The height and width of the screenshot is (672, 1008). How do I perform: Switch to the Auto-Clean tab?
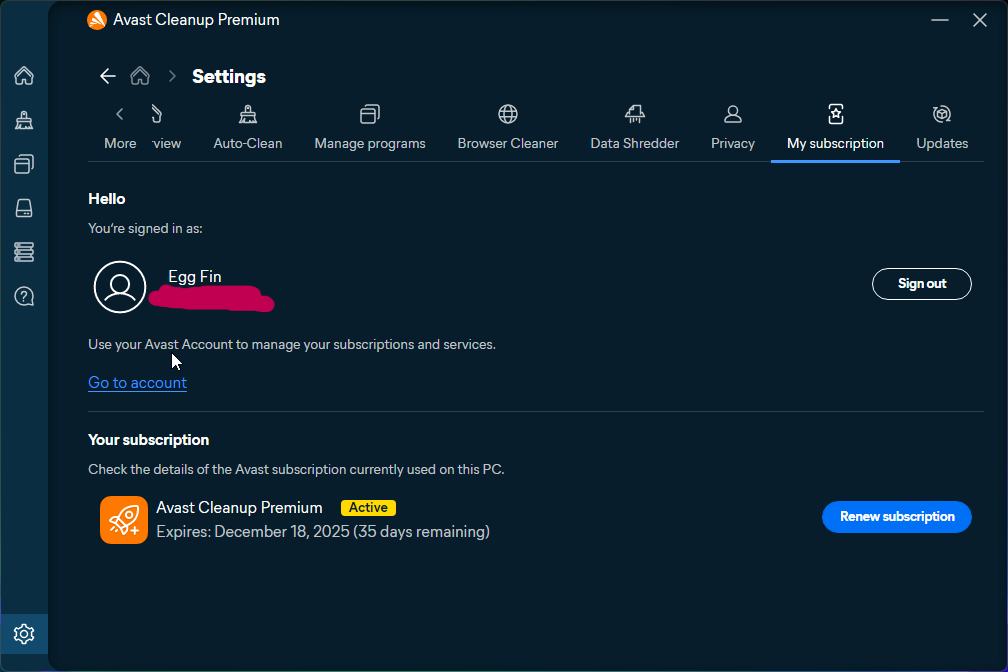pyautogui.click(x=248, y=128)
